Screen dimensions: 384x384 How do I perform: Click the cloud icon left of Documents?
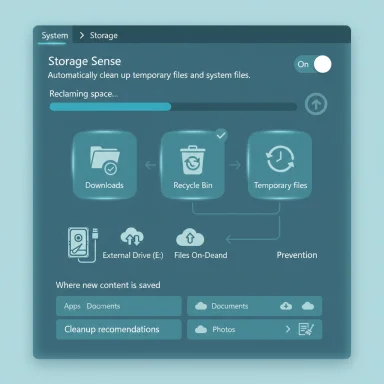click(x=201, y=306)
